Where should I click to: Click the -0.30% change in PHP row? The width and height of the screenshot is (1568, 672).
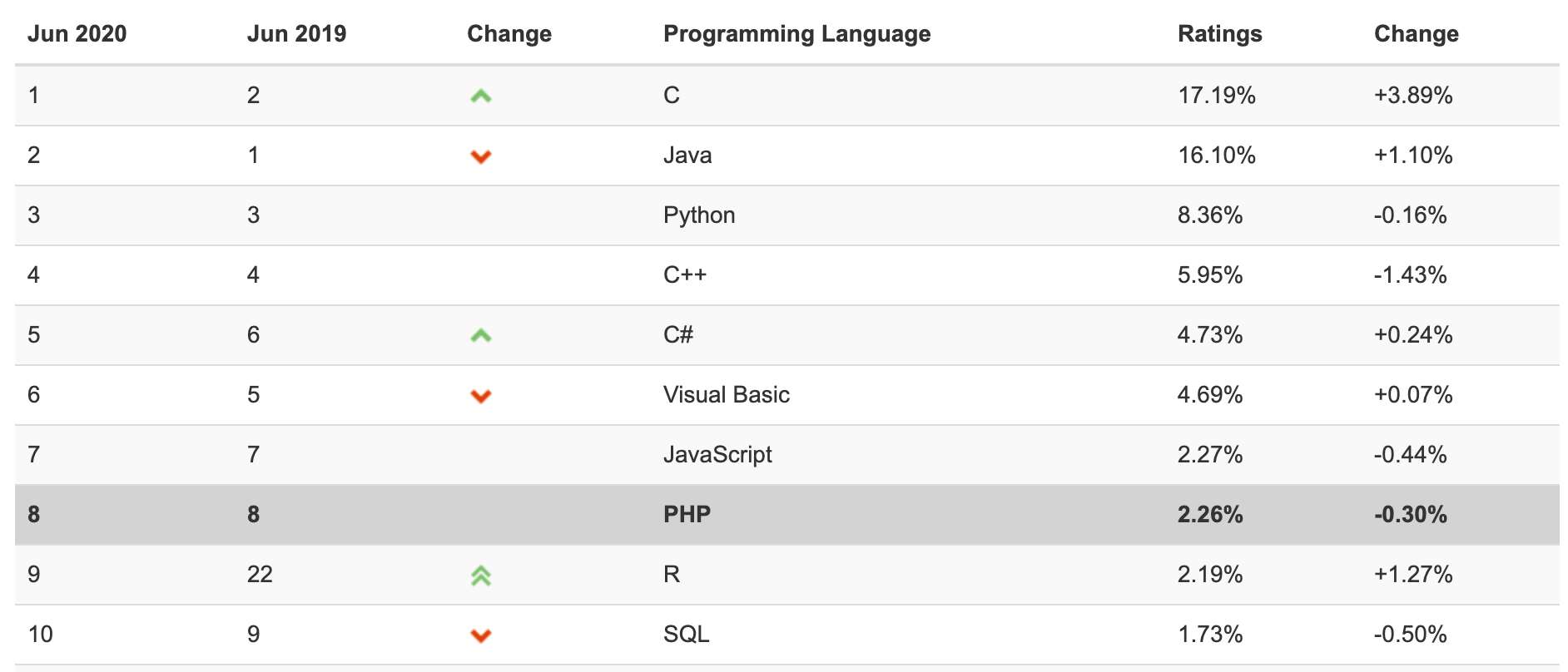(x=1410, y=514)
